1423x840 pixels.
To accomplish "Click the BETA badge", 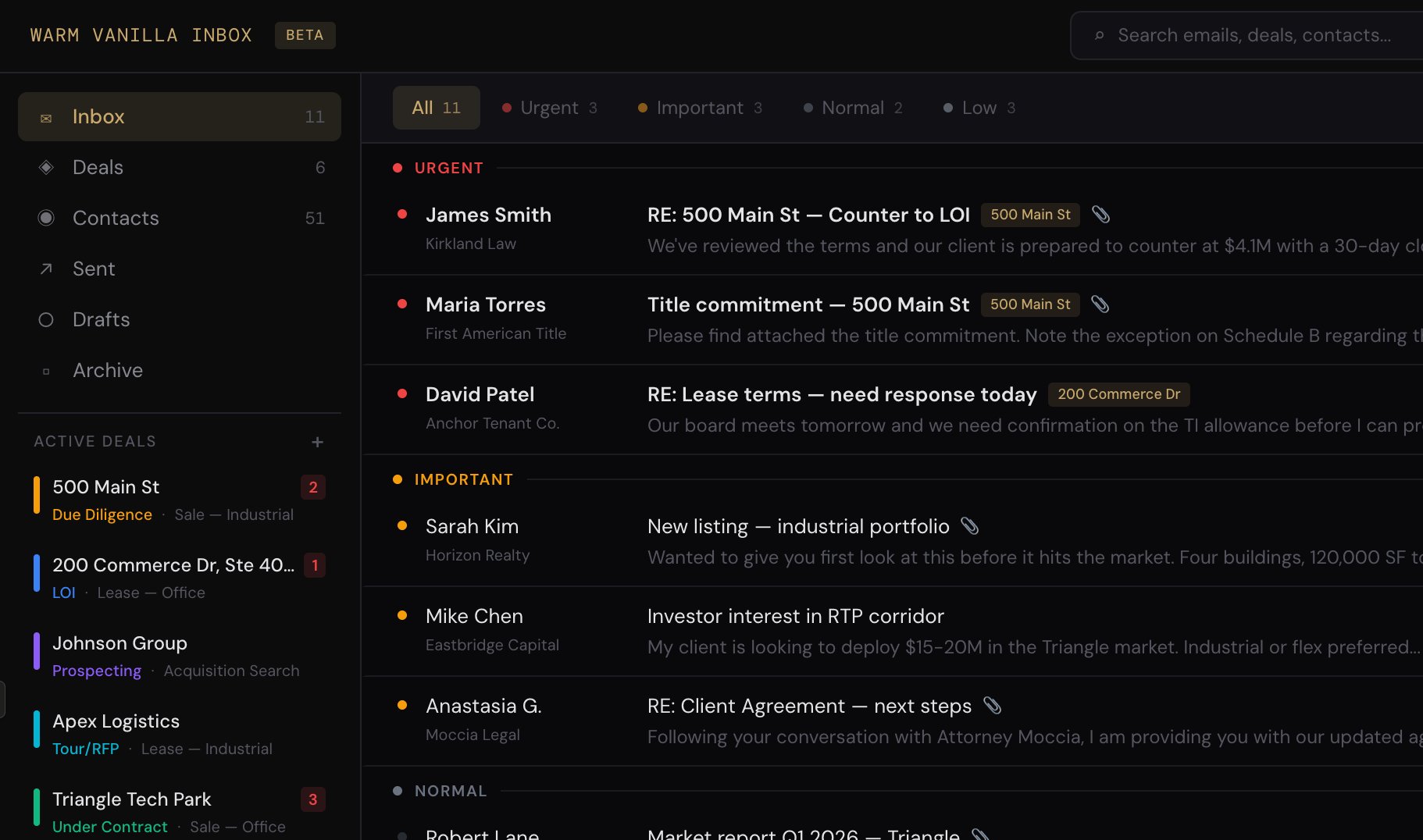I will (x=305, y=35).
